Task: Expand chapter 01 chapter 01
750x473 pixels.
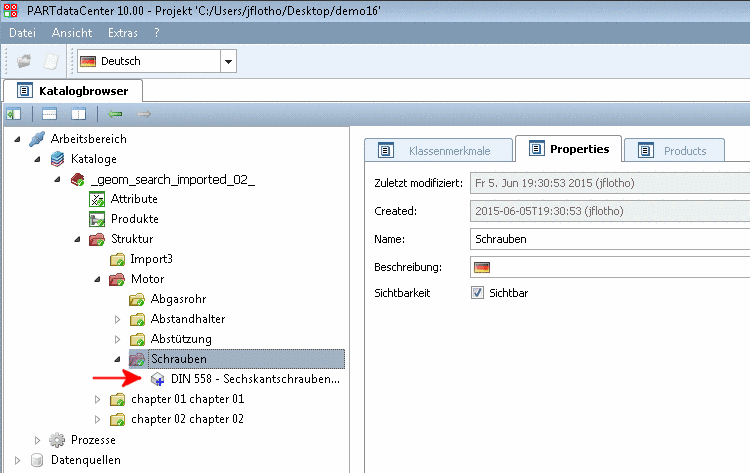Action: click(98, 399)
